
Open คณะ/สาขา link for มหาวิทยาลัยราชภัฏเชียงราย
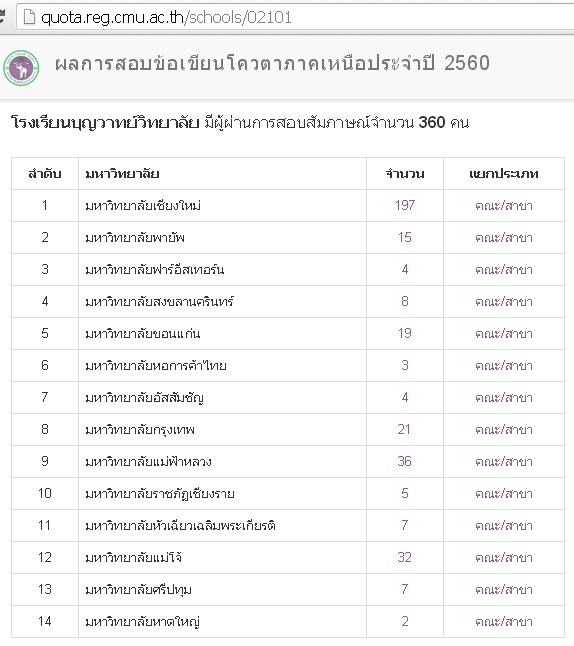(504, 493)
